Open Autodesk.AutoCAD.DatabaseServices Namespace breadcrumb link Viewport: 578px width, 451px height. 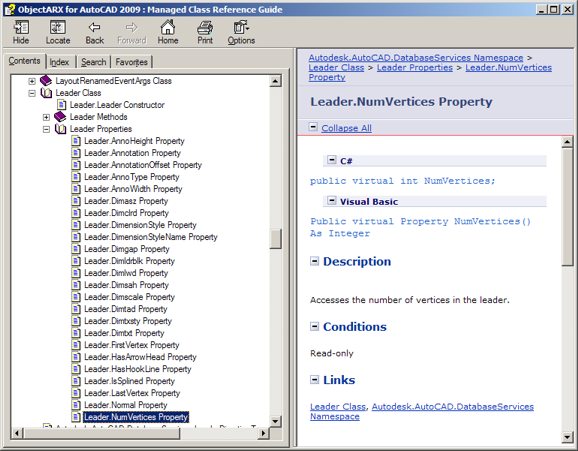416,58
